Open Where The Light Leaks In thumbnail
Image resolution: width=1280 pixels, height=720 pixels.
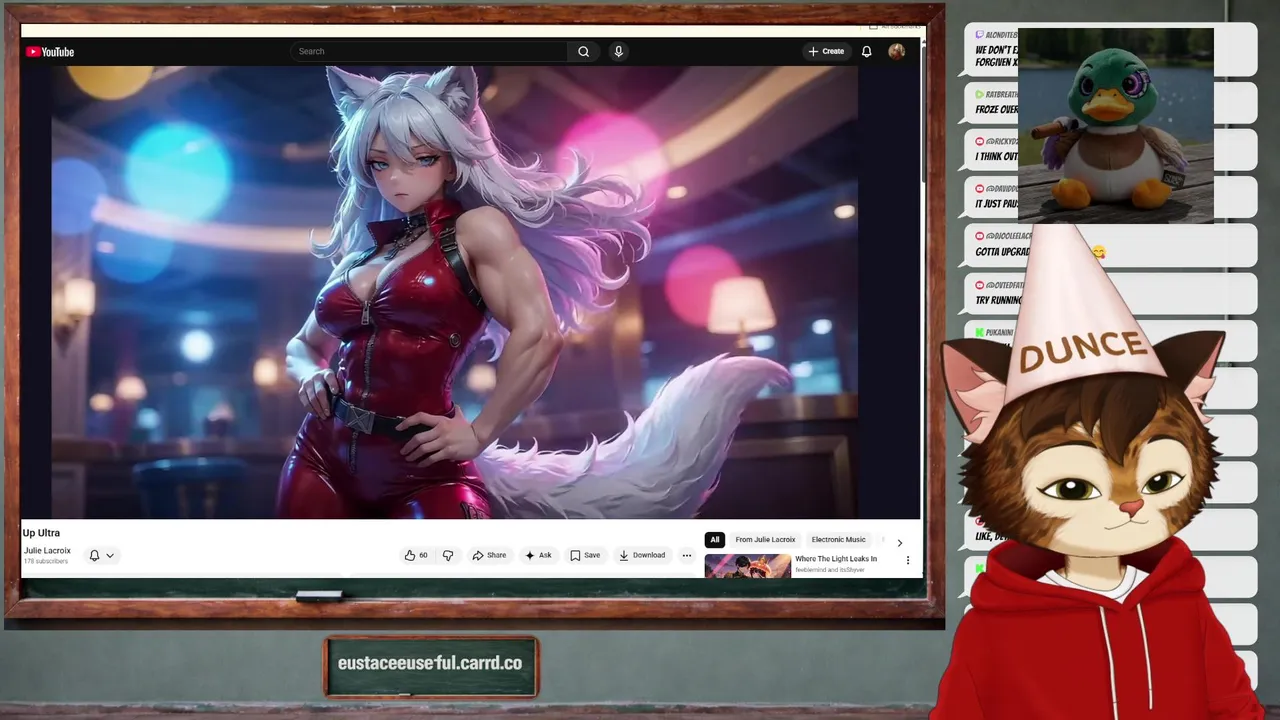[x=747, y=566]
